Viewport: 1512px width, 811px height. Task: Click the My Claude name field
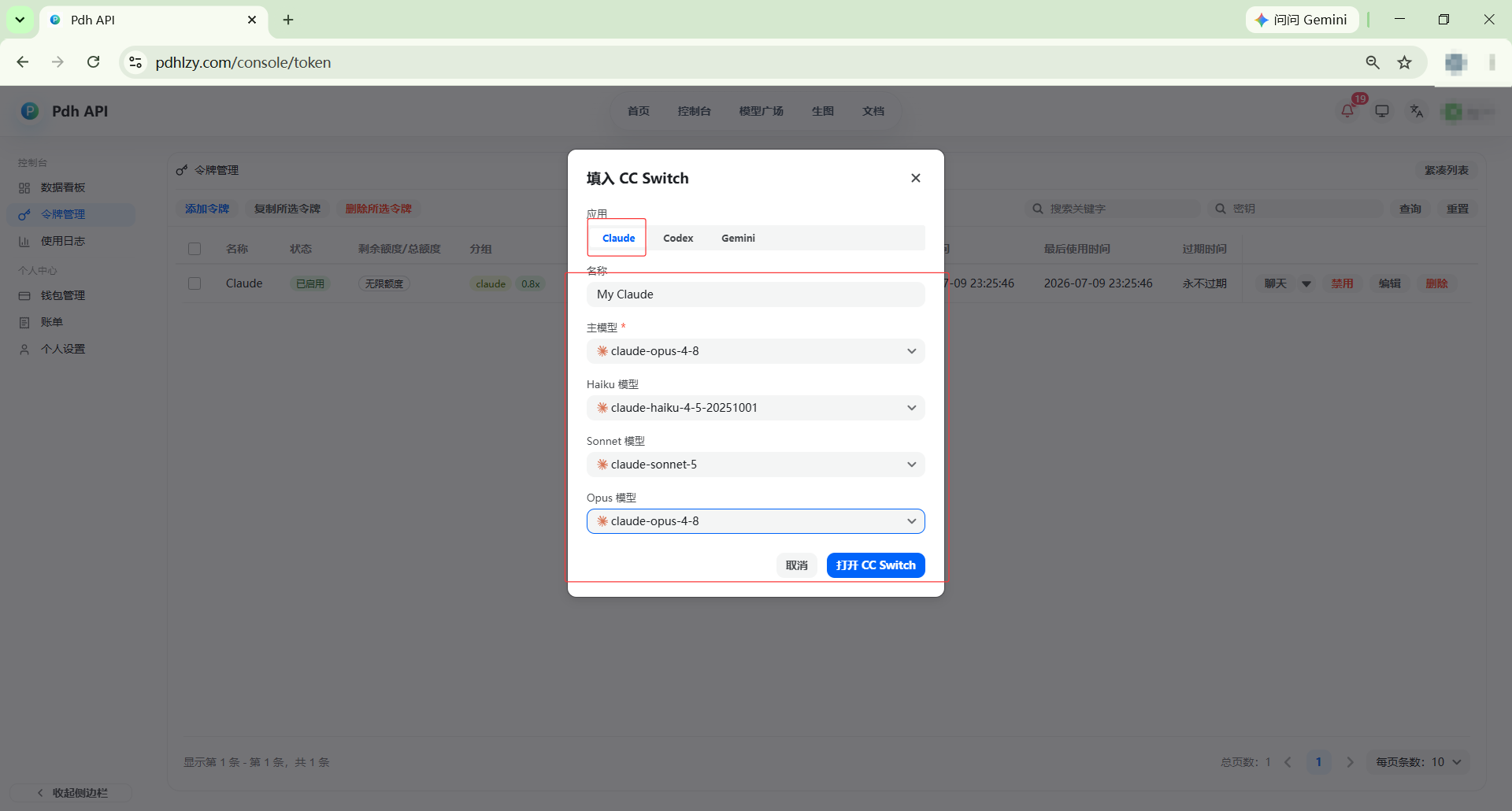pos(755,294)
